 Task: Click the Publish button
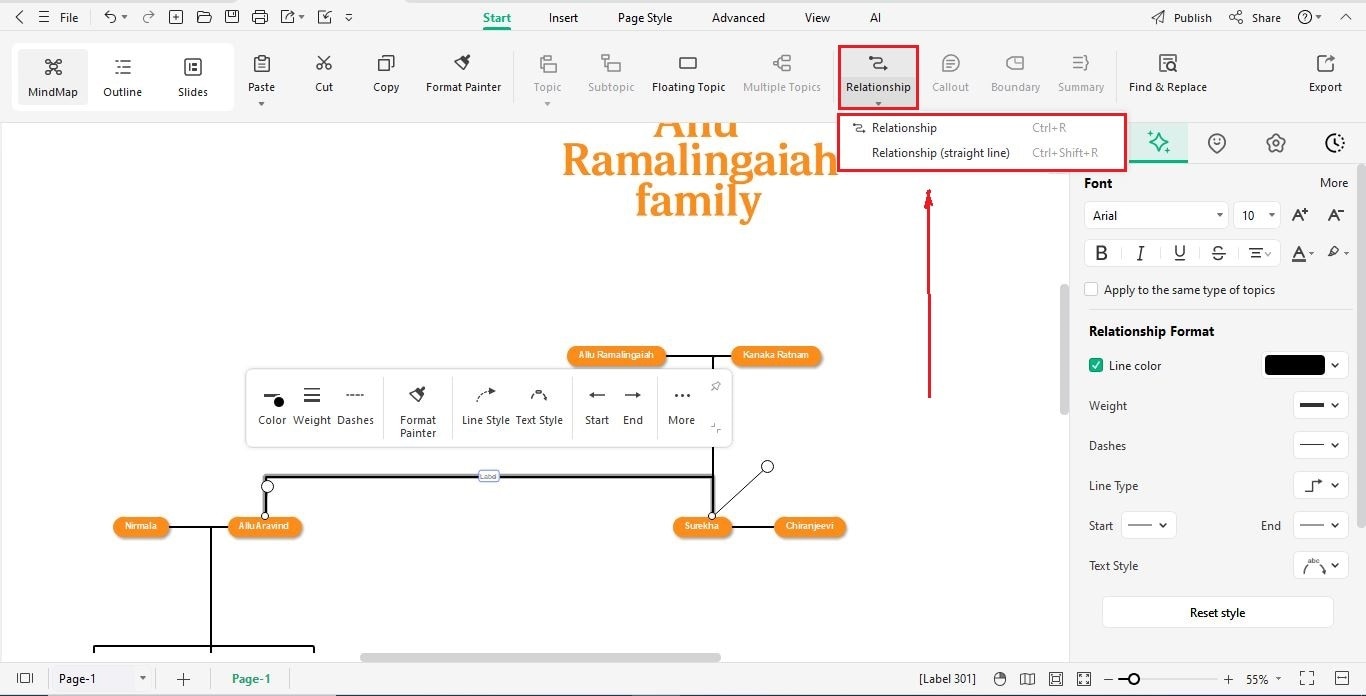pyautogui.click(x=1181, y=18)
